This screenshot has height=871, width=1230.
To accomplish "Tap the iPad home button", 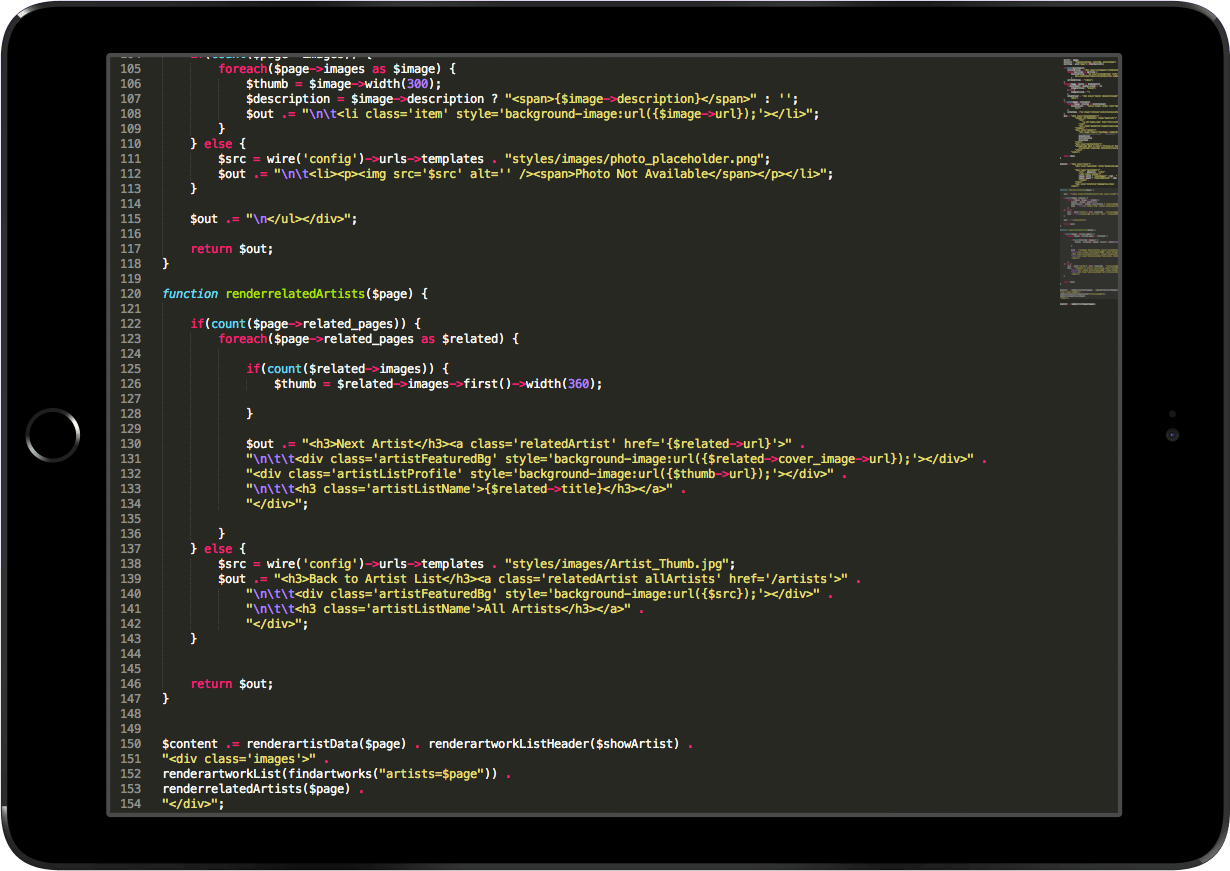I will [x=53, y=436].
